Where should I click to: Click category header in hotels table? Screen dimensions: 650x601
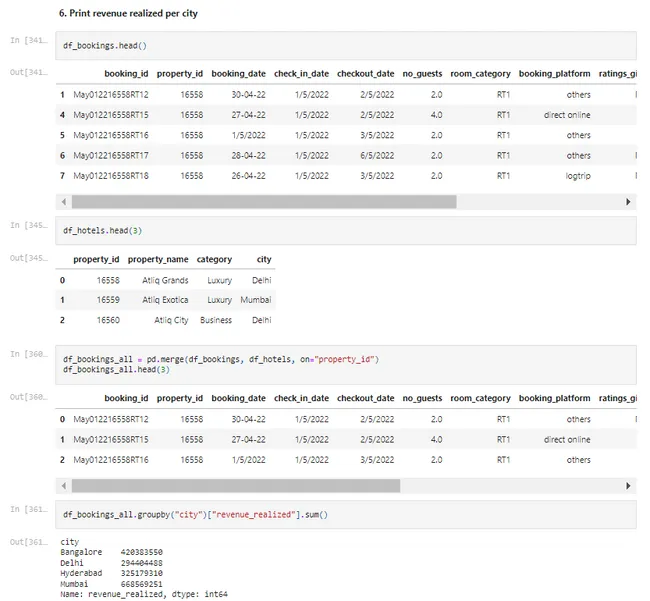pos(214,259)
